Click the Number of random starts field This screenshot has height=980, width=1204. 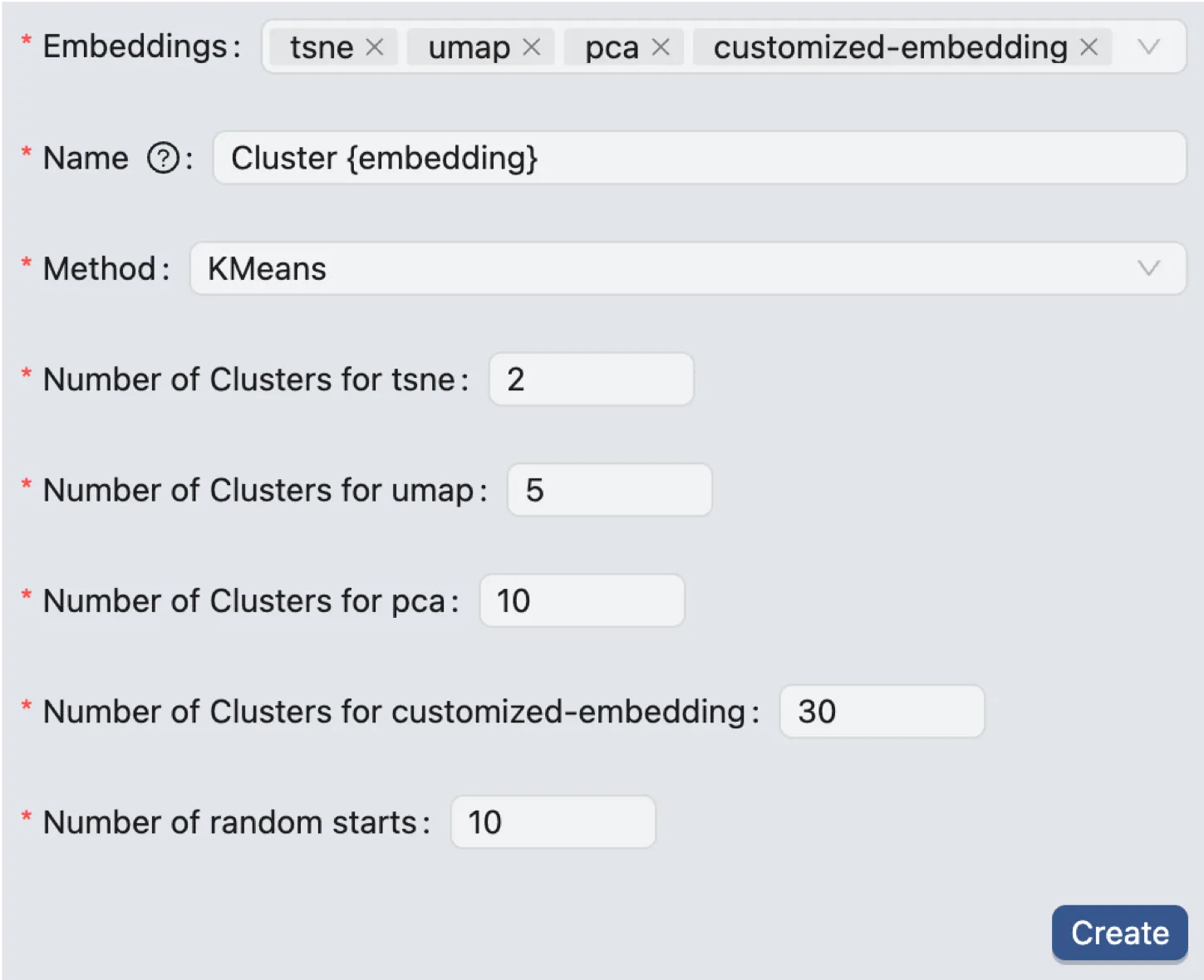tap(553, 821)
